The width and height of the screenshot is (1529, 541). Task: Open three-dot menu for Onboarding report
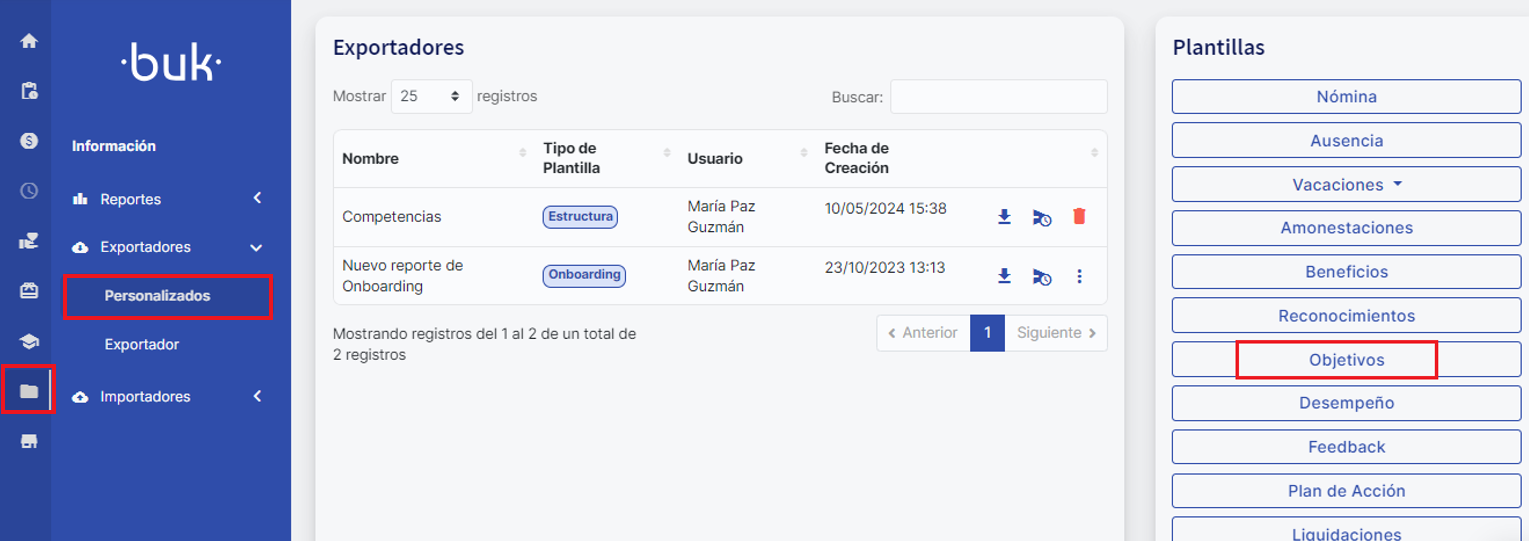click(1079, 277)
